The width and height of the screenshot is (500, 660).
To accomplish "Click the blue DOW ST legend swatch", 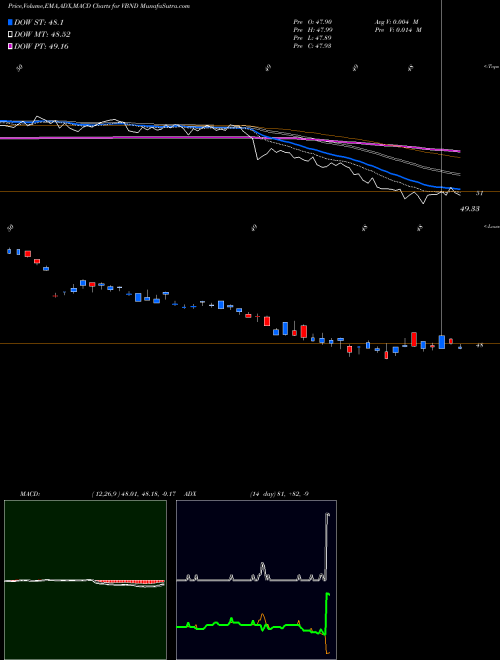I will click(x=10, y=22).
